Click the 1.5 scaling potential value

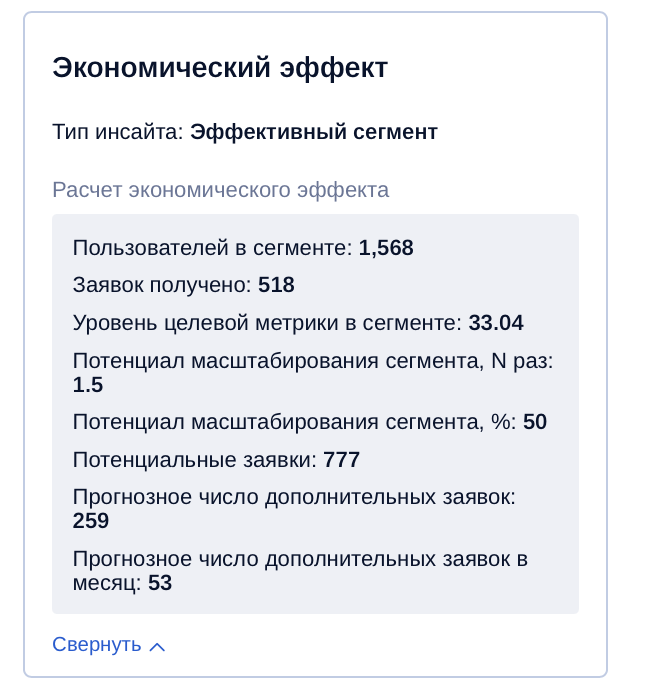[x=88, y=385]
